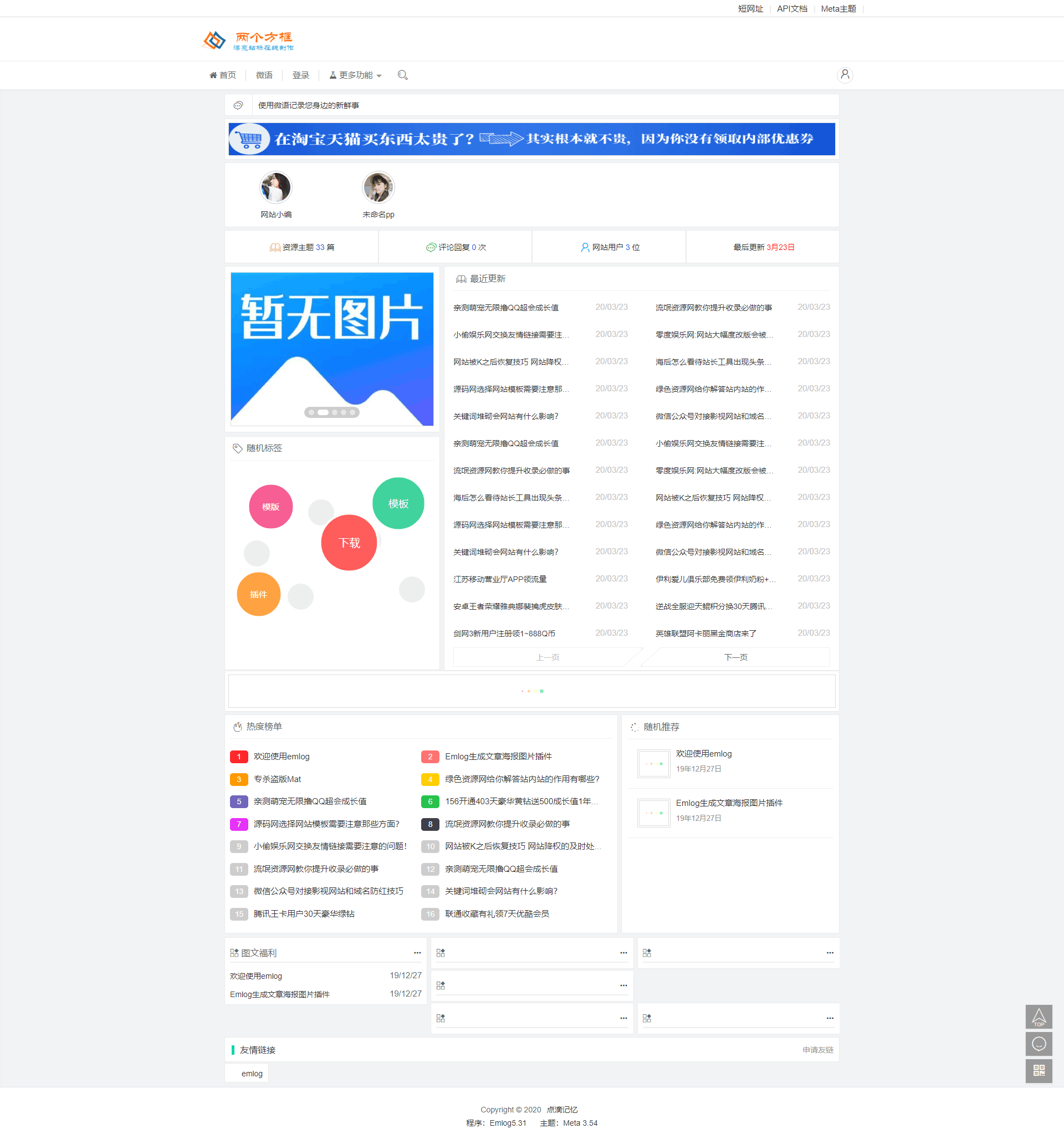This screenshot has width=1064, height=1139.
Task: Click 资源主题 33 篇 stat
Action: tap(302, 248)
